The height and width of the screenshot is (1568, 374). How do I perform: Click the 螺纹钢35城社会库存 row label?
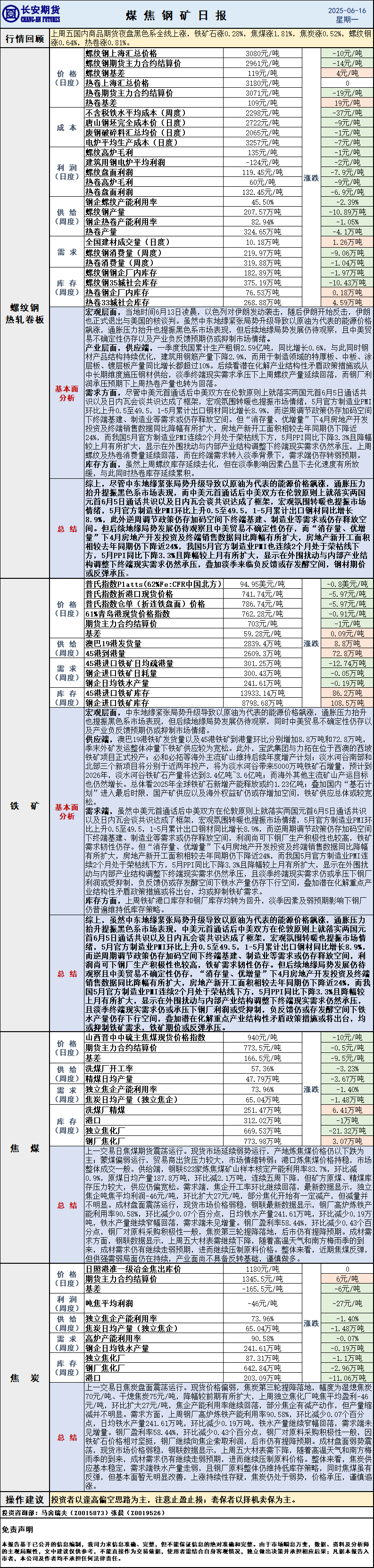coord(121,283)
